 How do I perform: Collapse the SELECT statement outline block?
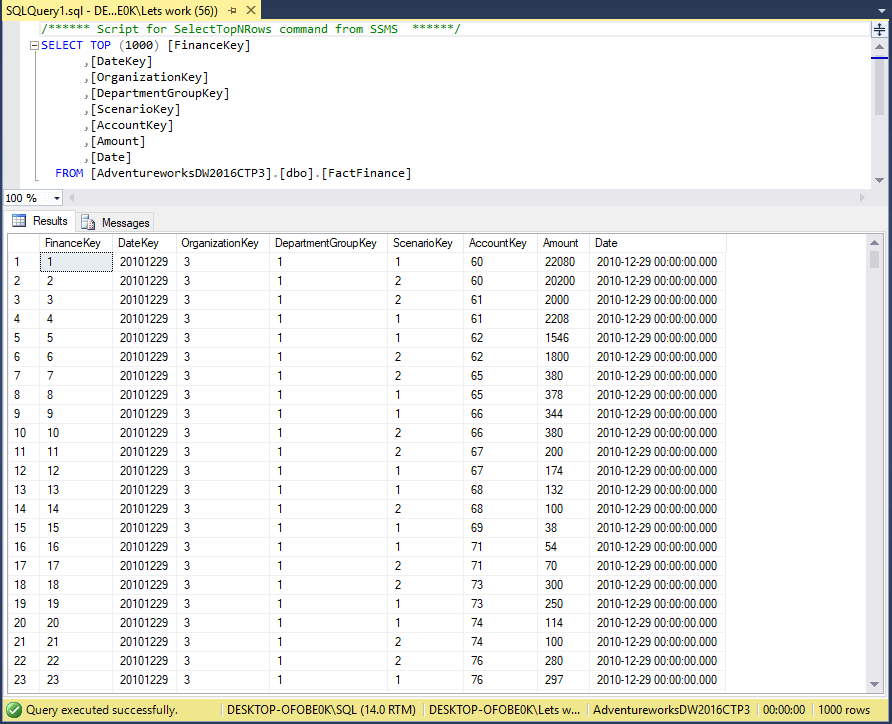pyautogui.click(x=34, y=46)
